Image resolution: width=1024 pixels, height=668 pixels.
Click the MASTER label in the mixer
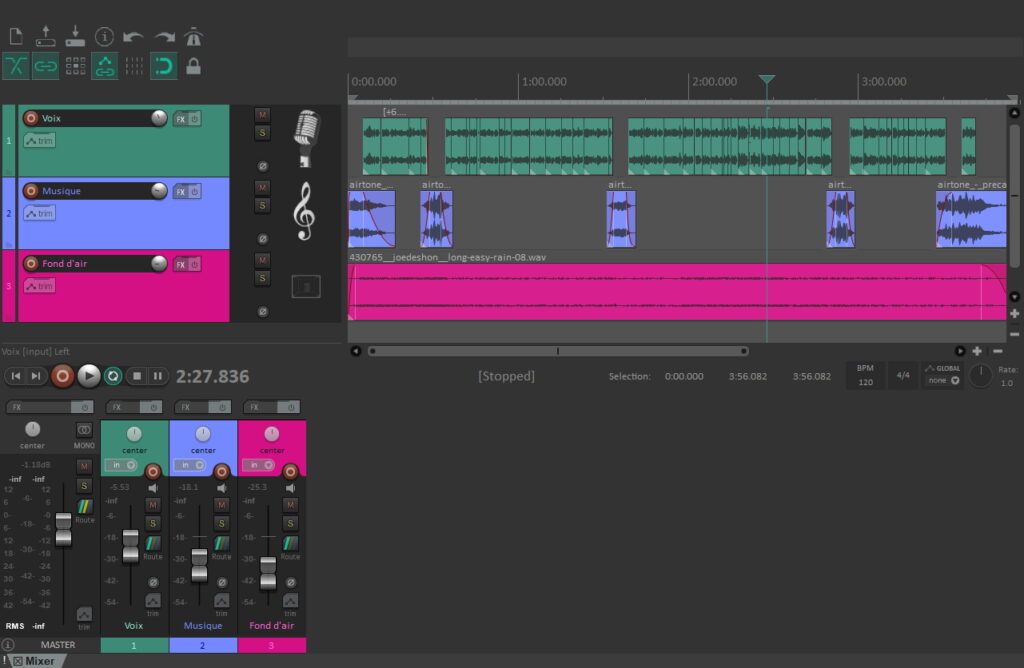point(57,645)
